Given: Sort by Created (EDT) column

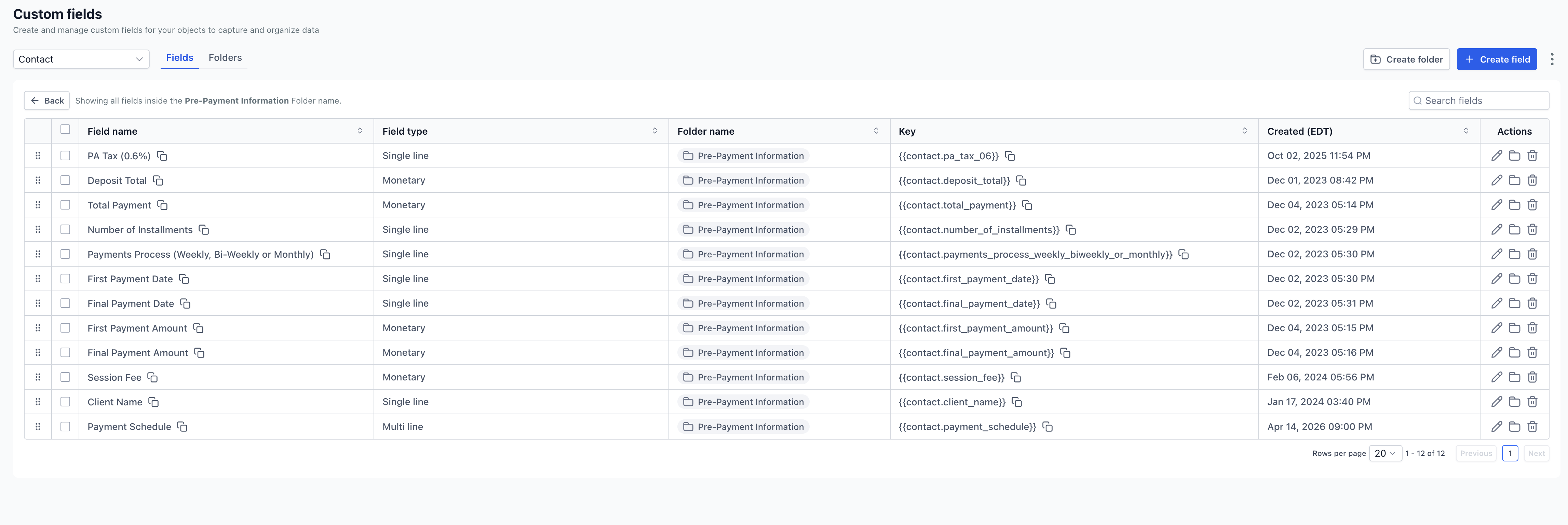Looking at the screenshot, I should [1466, 131].
